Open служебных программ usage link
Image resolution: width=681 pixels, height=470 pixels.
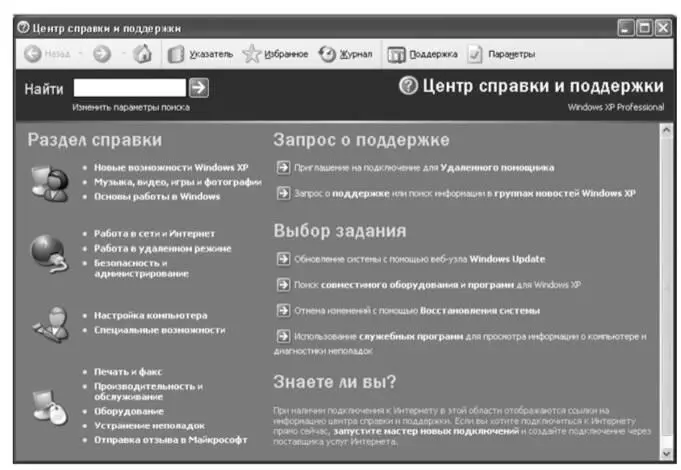pyautogui.click(x=411, y=337)
